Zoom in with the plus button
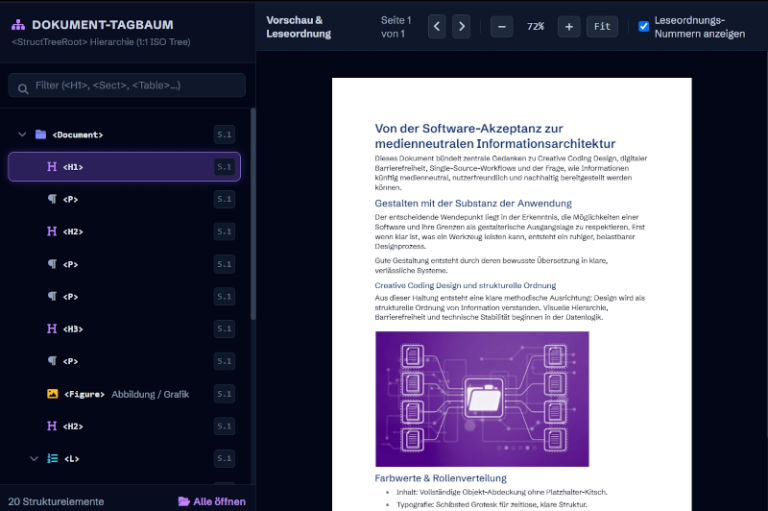Viewport: 768px width, 511px height. [x=569, y=26]
